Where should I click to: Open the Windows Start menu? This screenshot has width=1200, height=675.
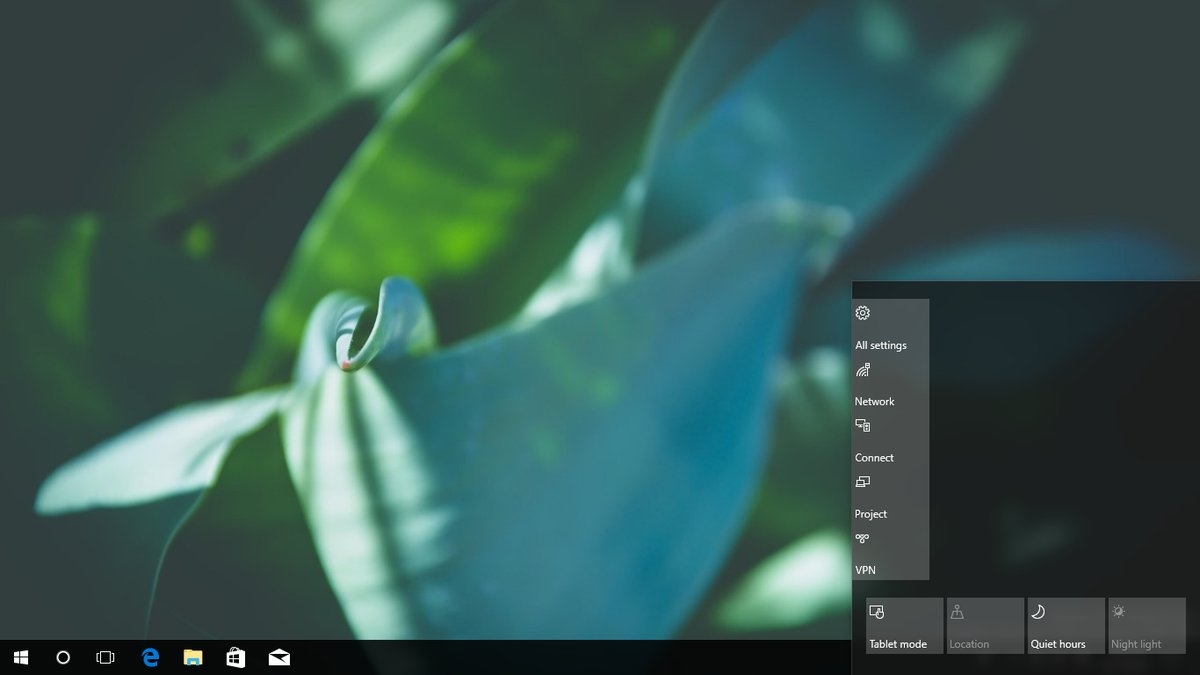point(20,657)
